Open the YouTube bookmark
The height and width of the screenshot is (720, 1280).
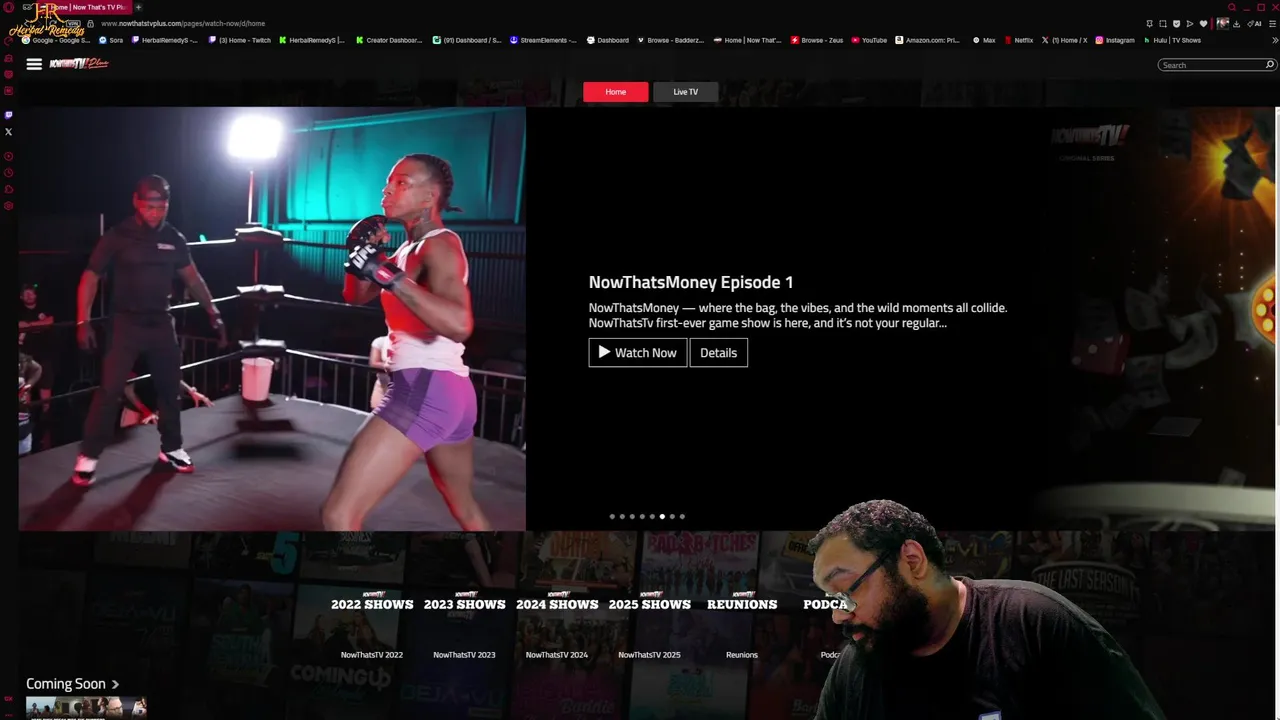tap(869, 40)
